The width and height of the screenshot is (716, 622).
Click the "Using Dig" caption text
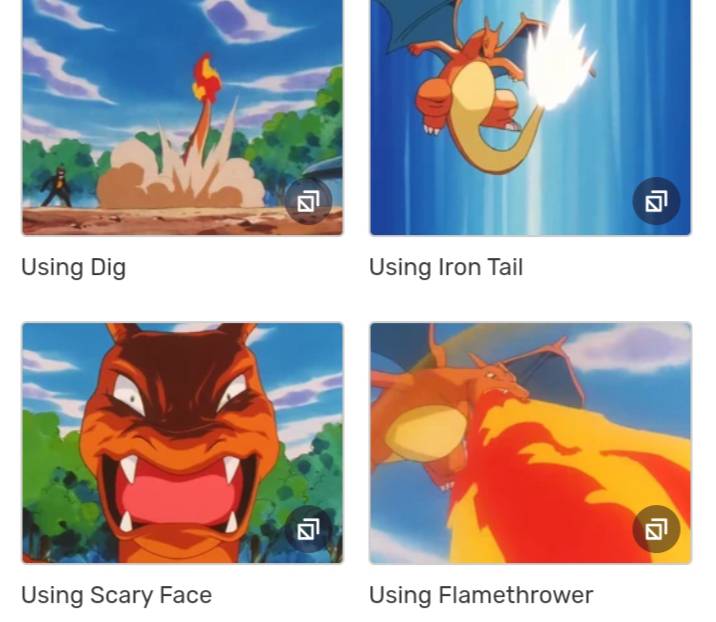(x=74, y=267)
